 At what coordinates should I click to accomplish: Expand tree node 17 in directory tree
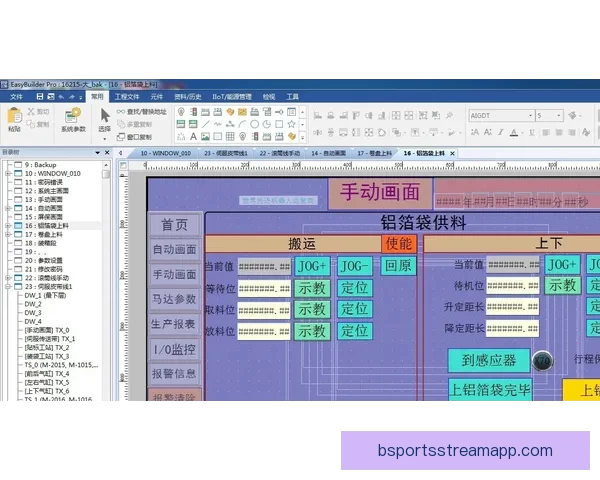(8, 234)
